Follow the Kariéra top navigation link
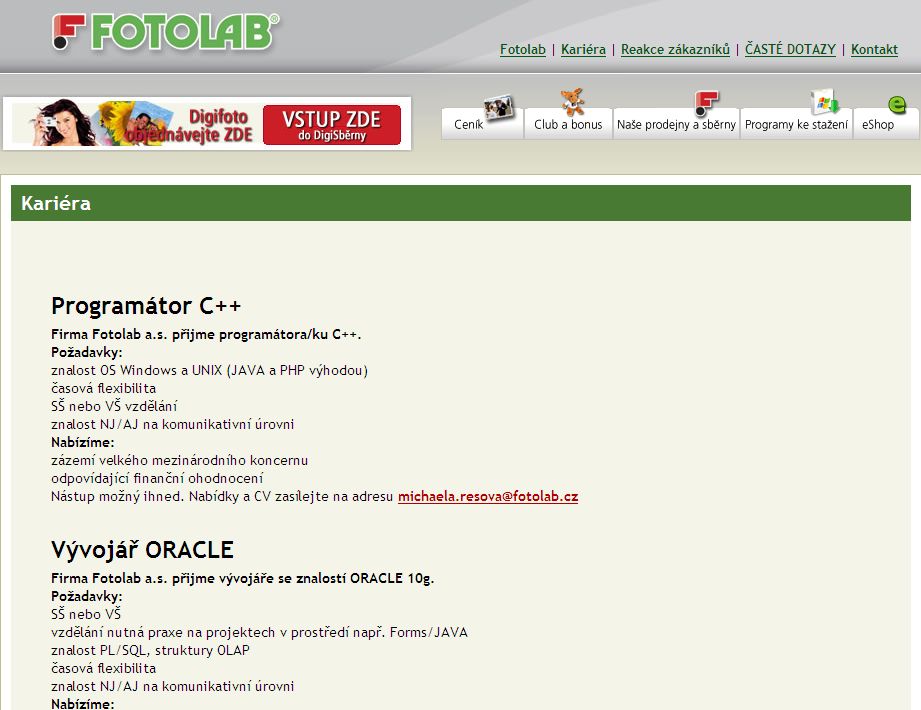This screenshot has width=921, height=710. pyautogui.click(x=583, y=49)
